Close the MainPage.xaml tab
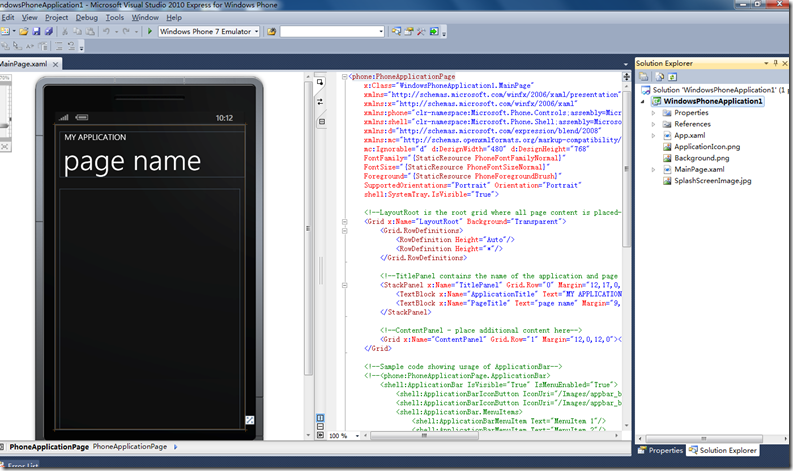The height and width of the screenshot is (471, 793). coord(56,64)
